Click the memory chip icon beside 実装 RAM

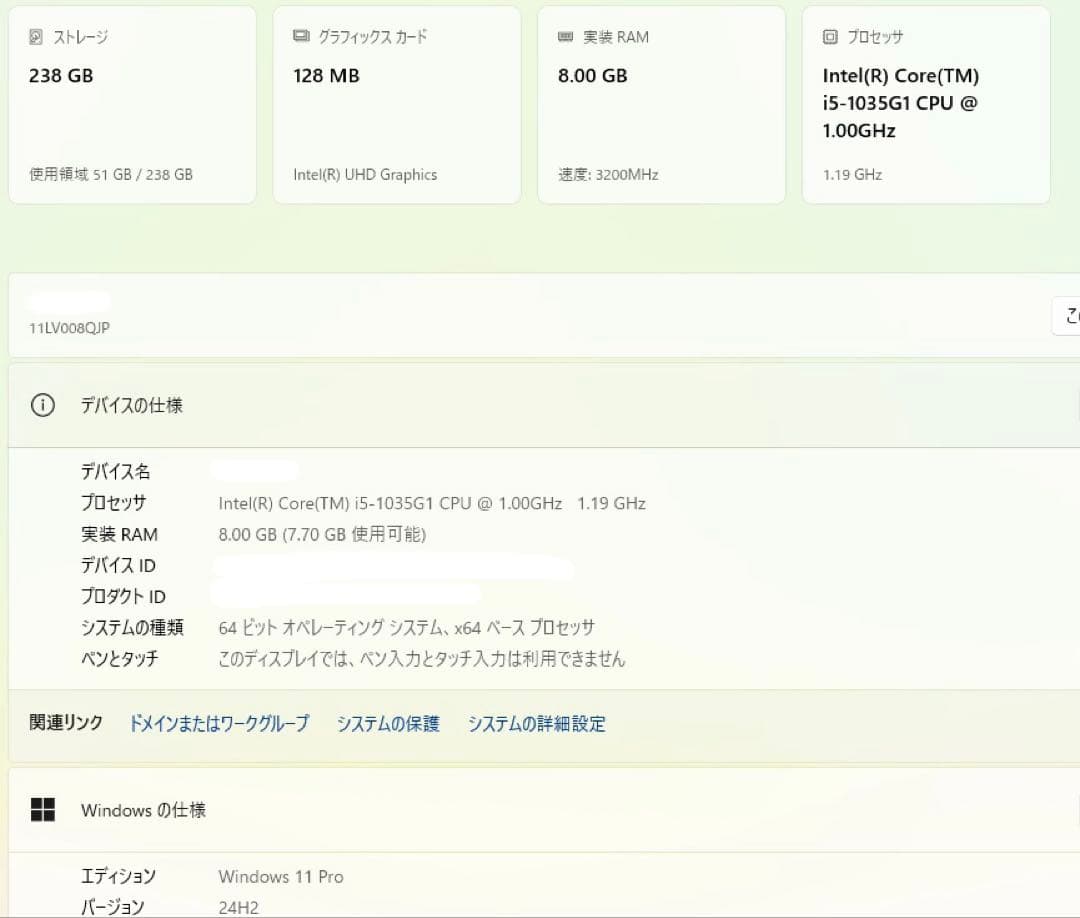click(x=566, y=37)
